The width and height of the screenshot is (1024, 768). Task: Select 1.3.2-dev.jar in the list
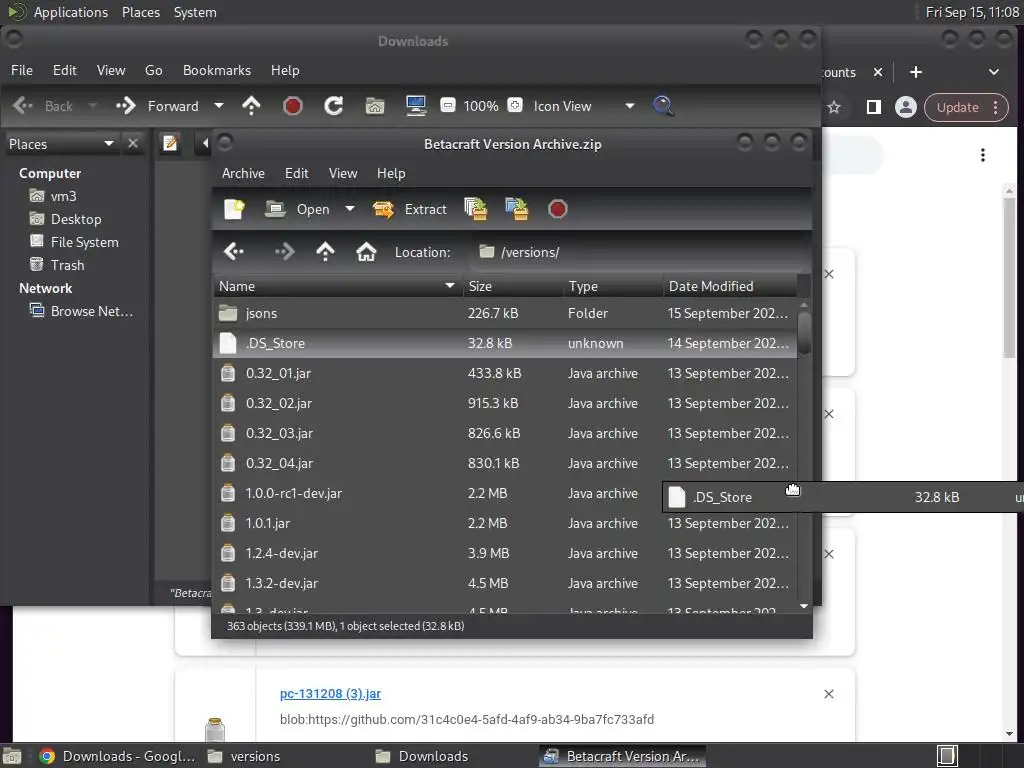pyautogui.click(x=505, y=584)
